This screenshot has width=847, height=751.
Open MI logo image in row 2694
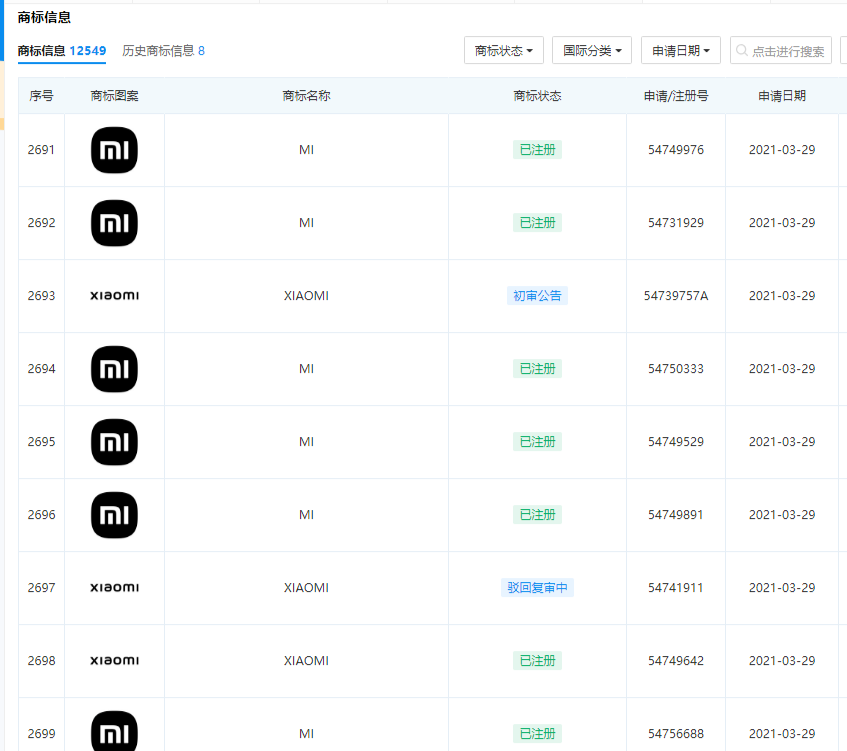coord(114,369)
